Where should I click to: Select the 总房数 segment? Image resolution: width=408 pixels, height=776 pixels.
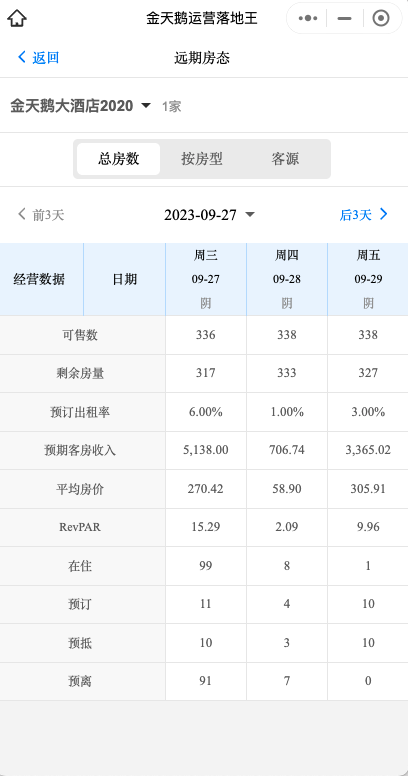(x=119, y=159)
